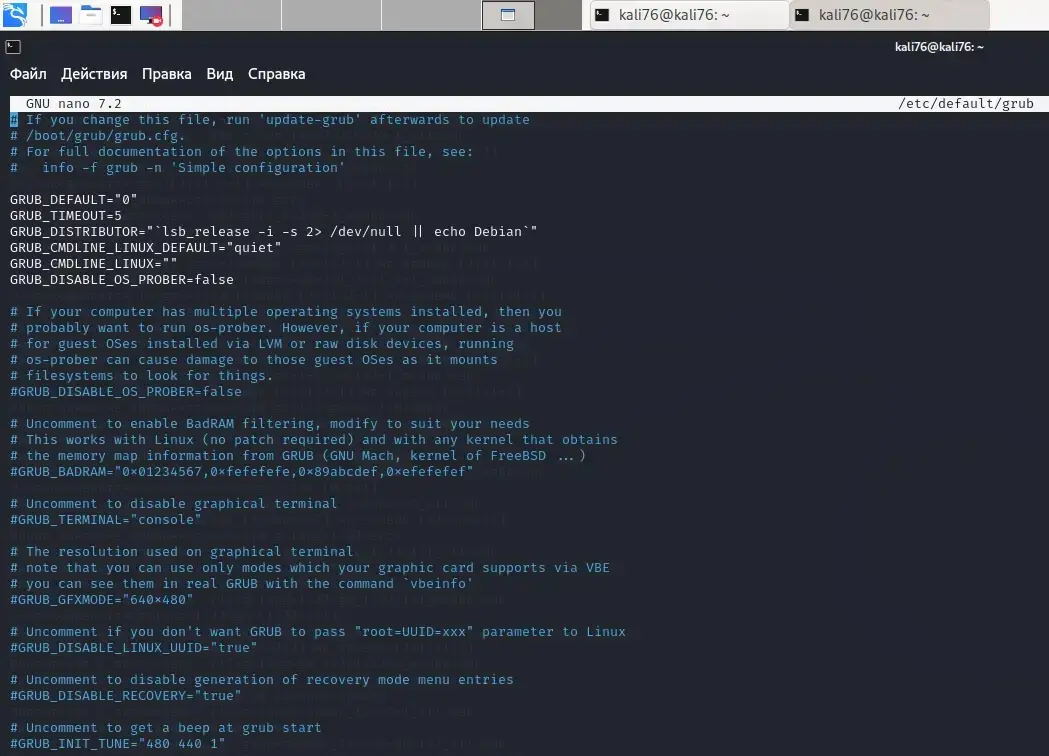
Task: Click the GRUB_DISTRIBUTOR line
Action: click(x=274, y=231)
